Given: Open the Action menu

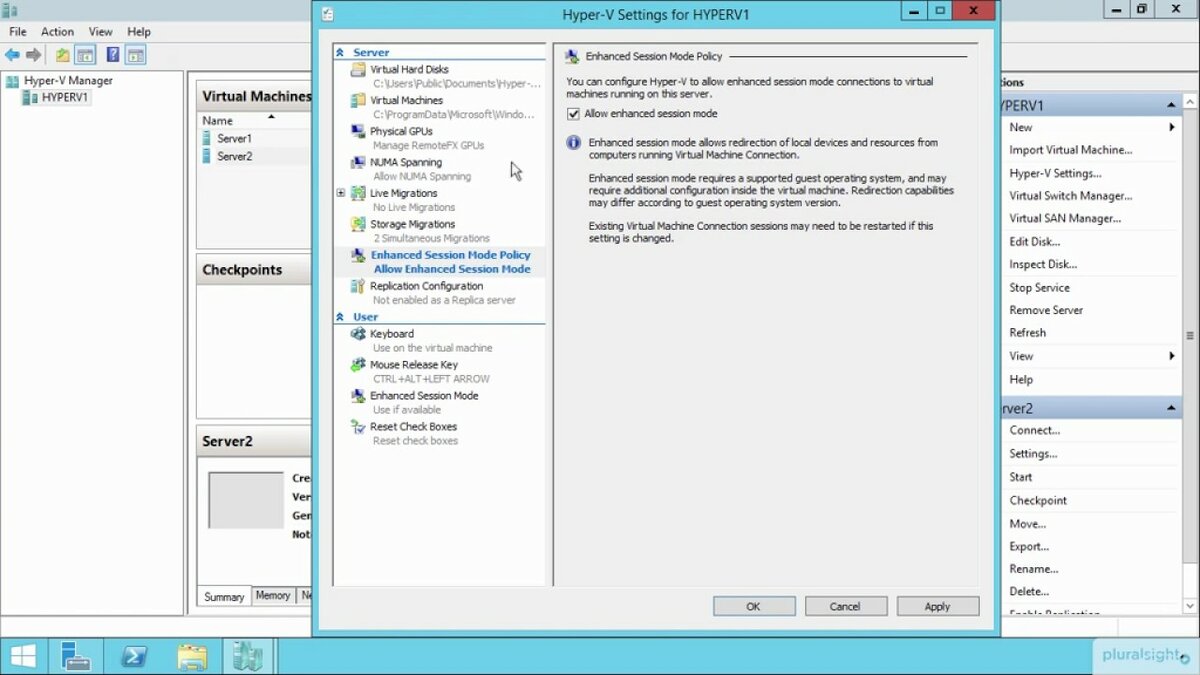Looking at the screenshot, I should tap(57, 32).
